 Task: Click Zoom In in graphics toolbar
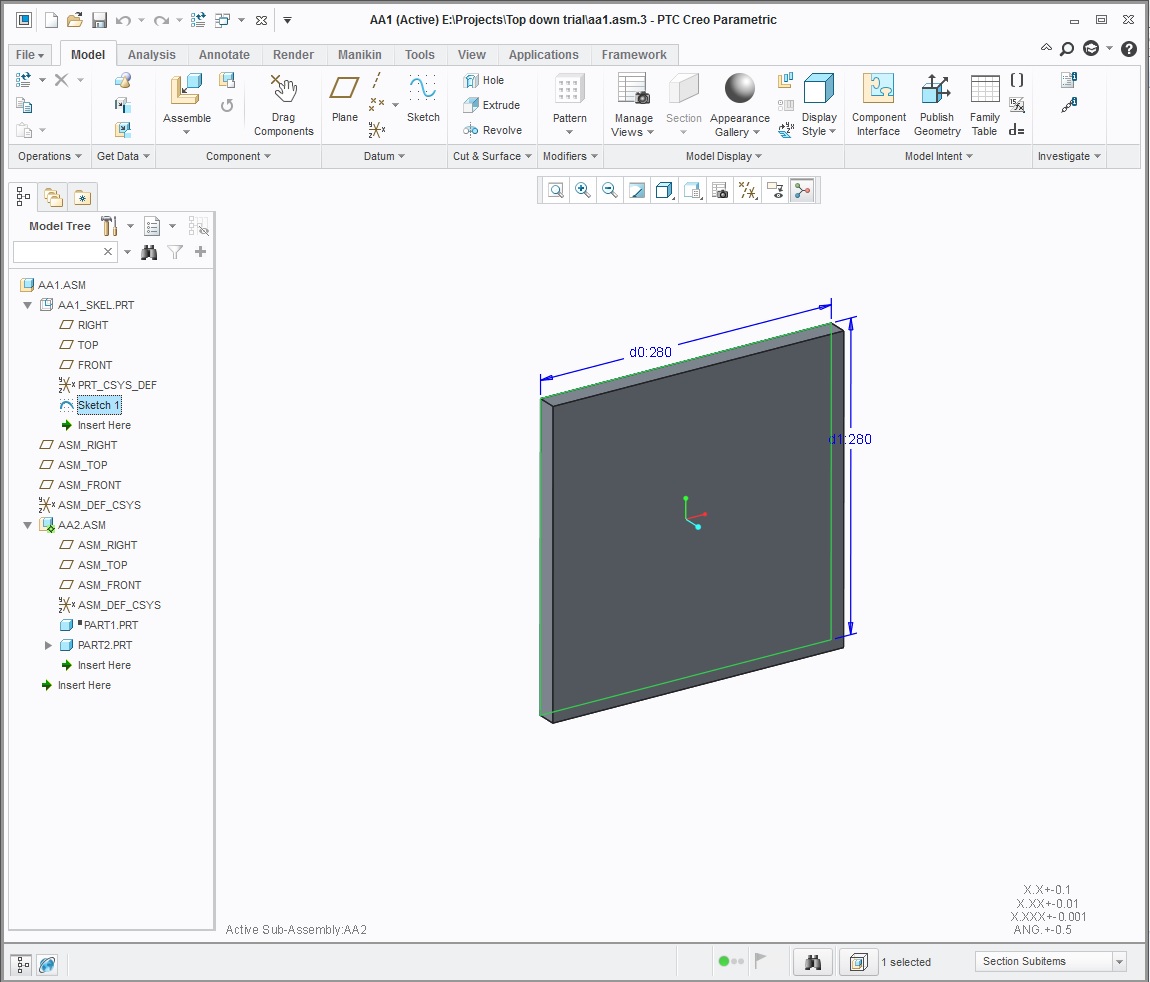click(x=583, y=191)
